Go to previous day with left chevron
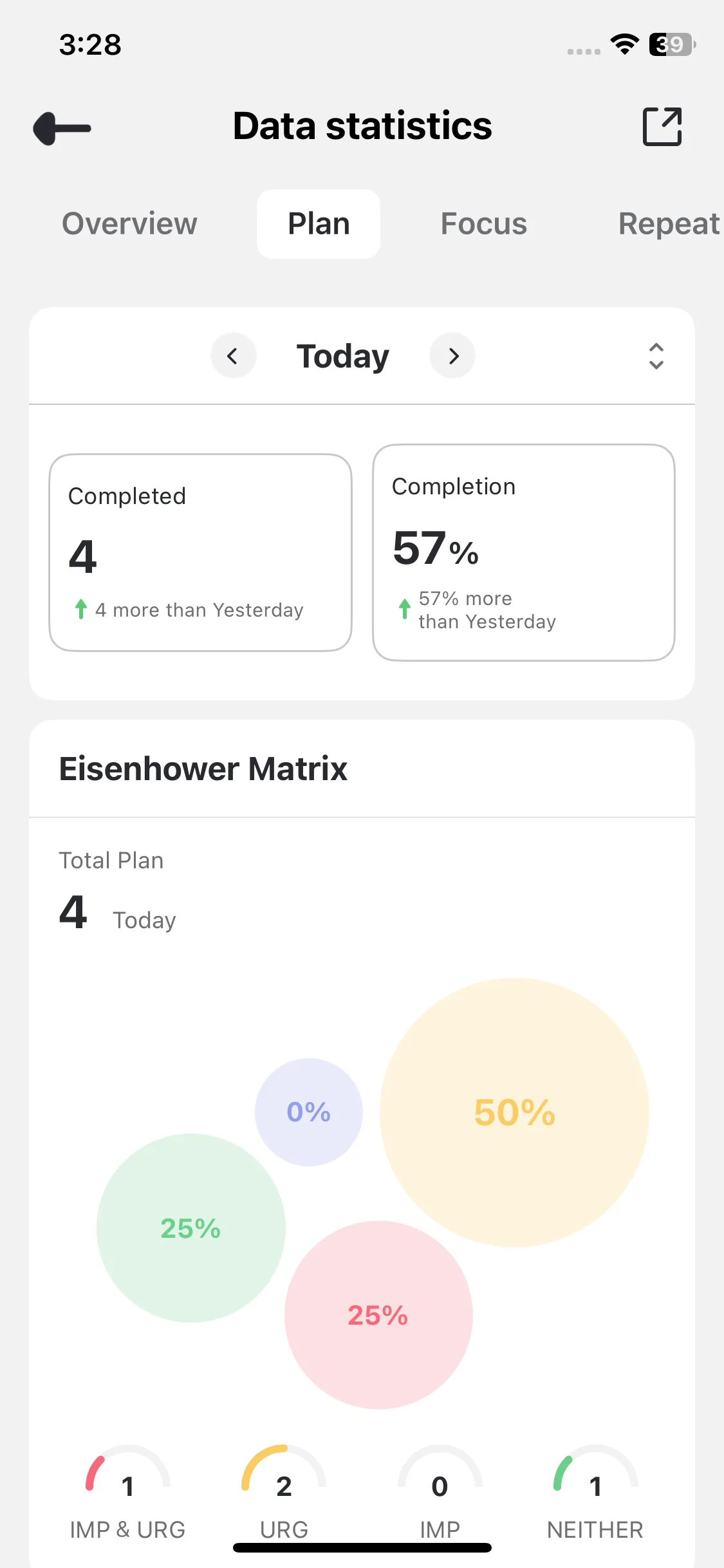This screenshot has height=1568, width=724. tap(233, 356)
